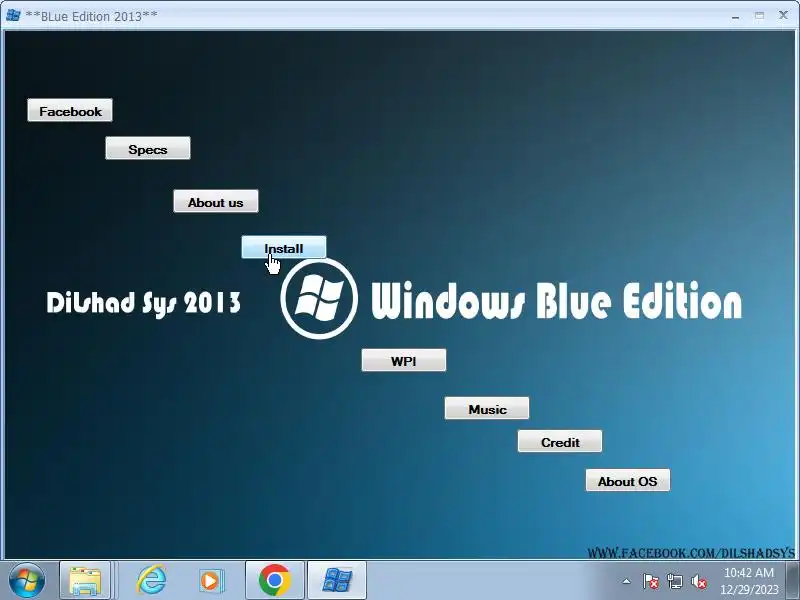Show hidden tray icons arrow
Screen dimensions: 800x600
(x=627, y=581)
